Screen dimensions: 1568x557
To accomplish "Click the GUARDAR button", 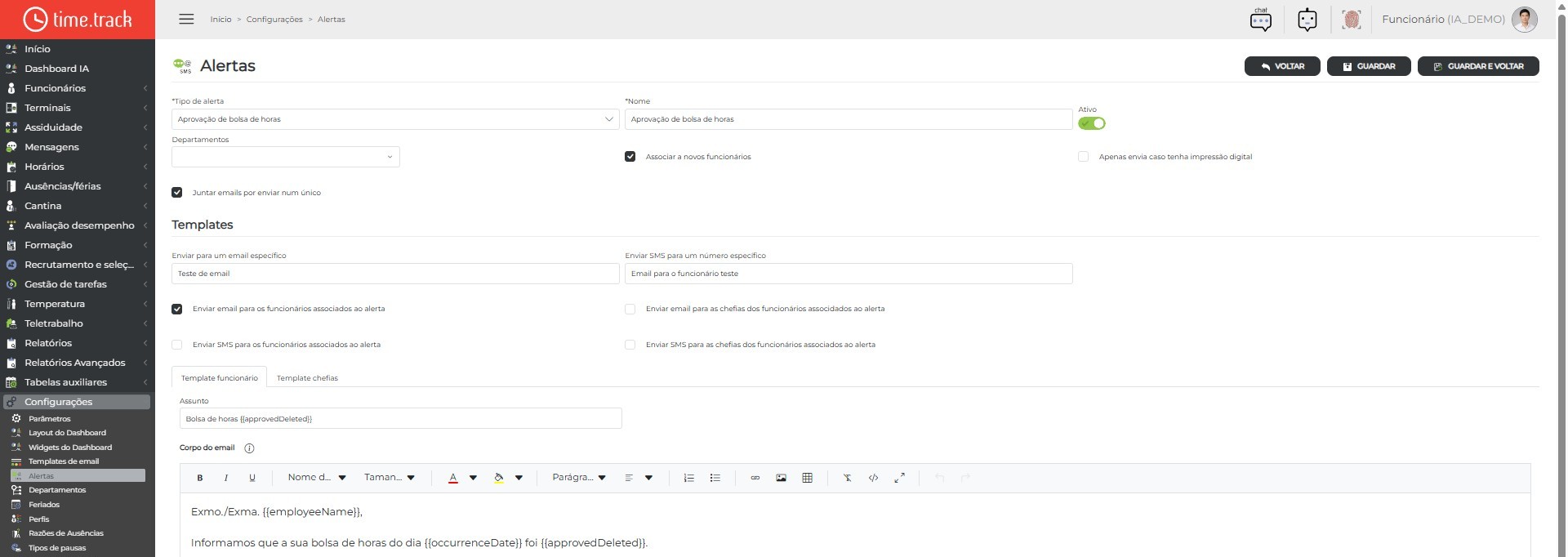I will click(1369, 66).
